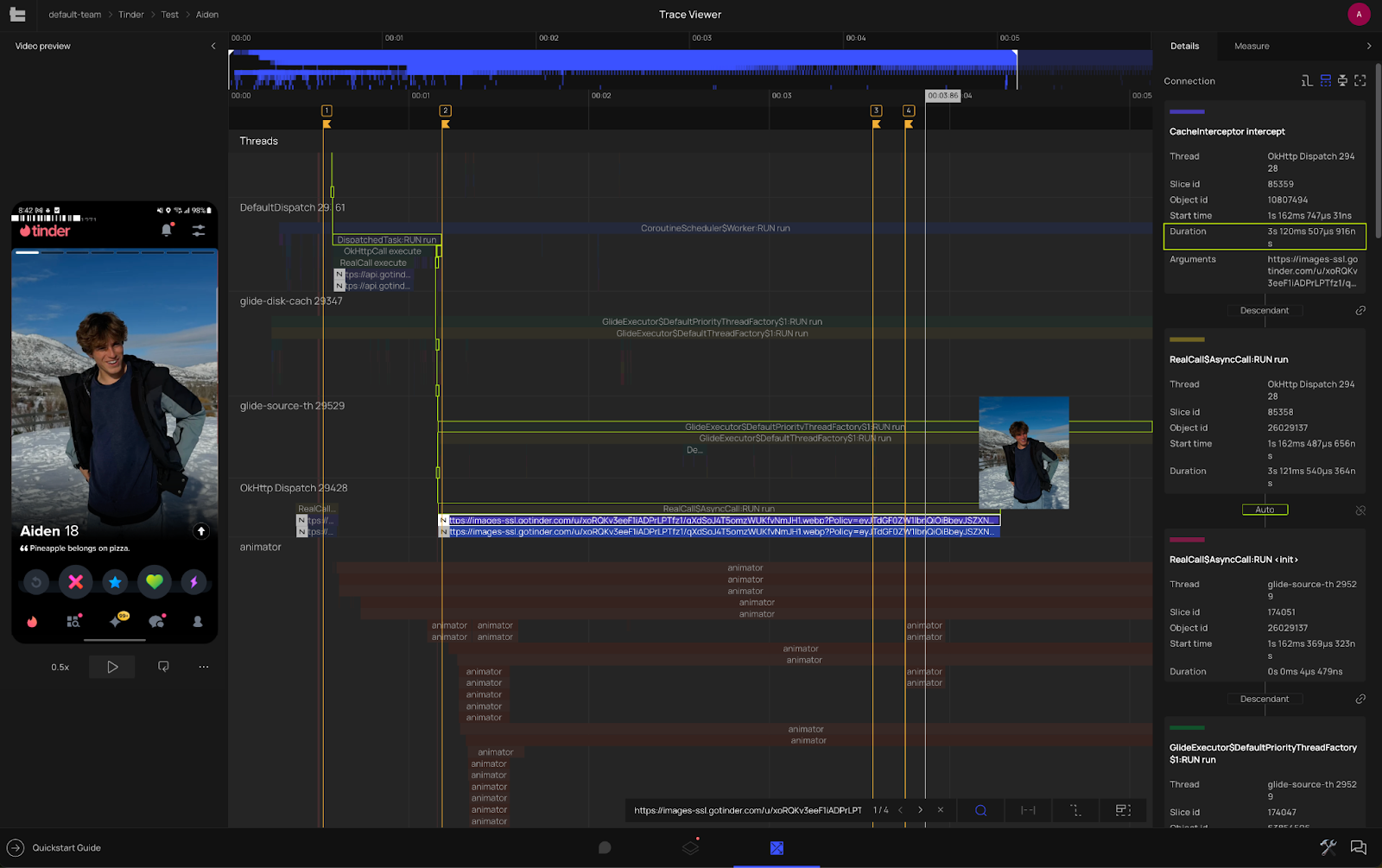
Task: Go to previous search result
Action: 900,810
